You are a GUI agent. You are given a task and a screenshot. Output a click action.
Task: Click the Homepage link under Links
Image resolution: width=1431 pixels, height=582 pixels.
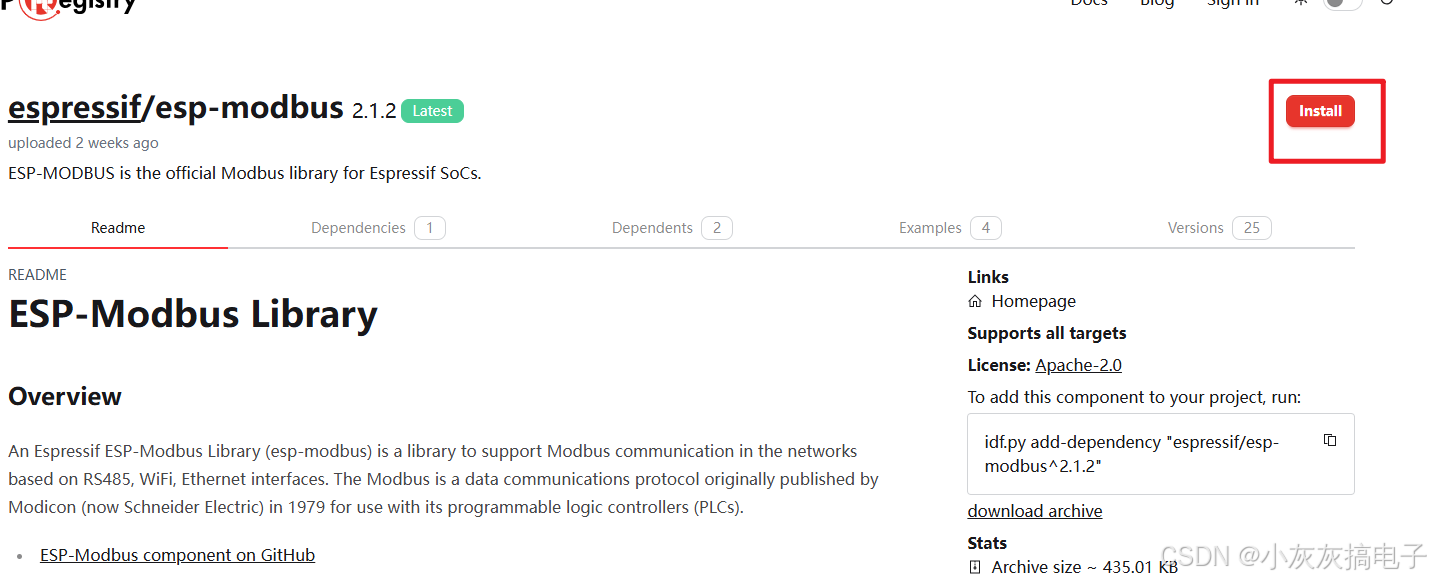tap(1034, 301)
